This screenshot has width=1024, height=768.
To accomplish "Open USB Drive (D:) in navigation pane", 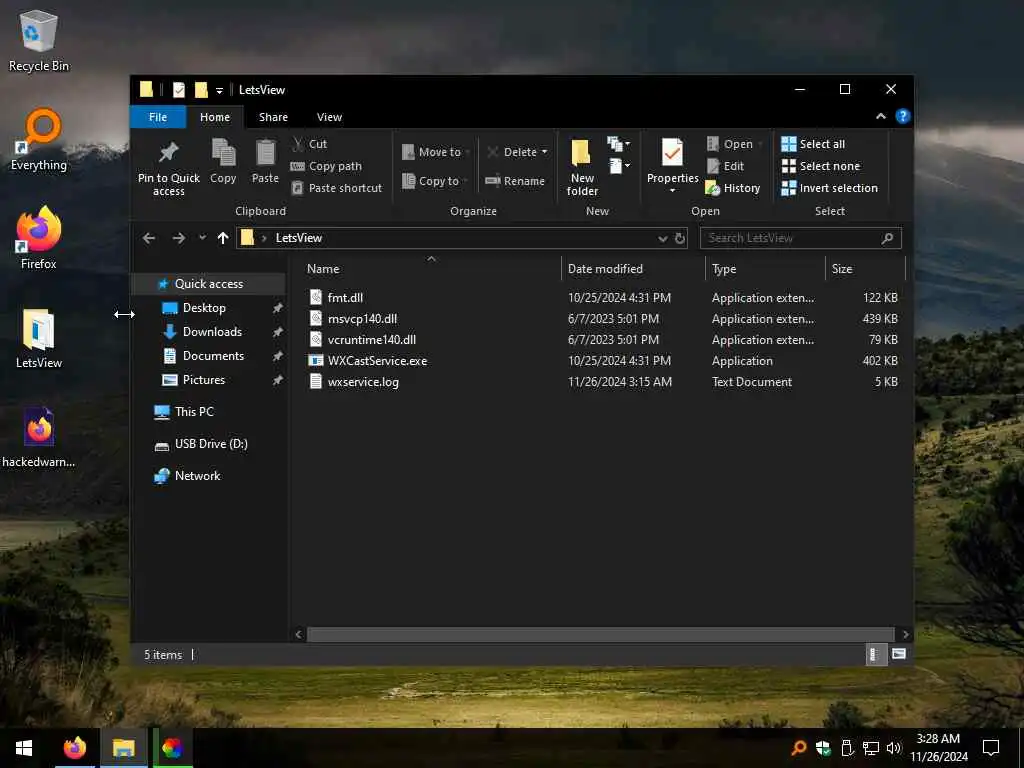I will point(208,444).
